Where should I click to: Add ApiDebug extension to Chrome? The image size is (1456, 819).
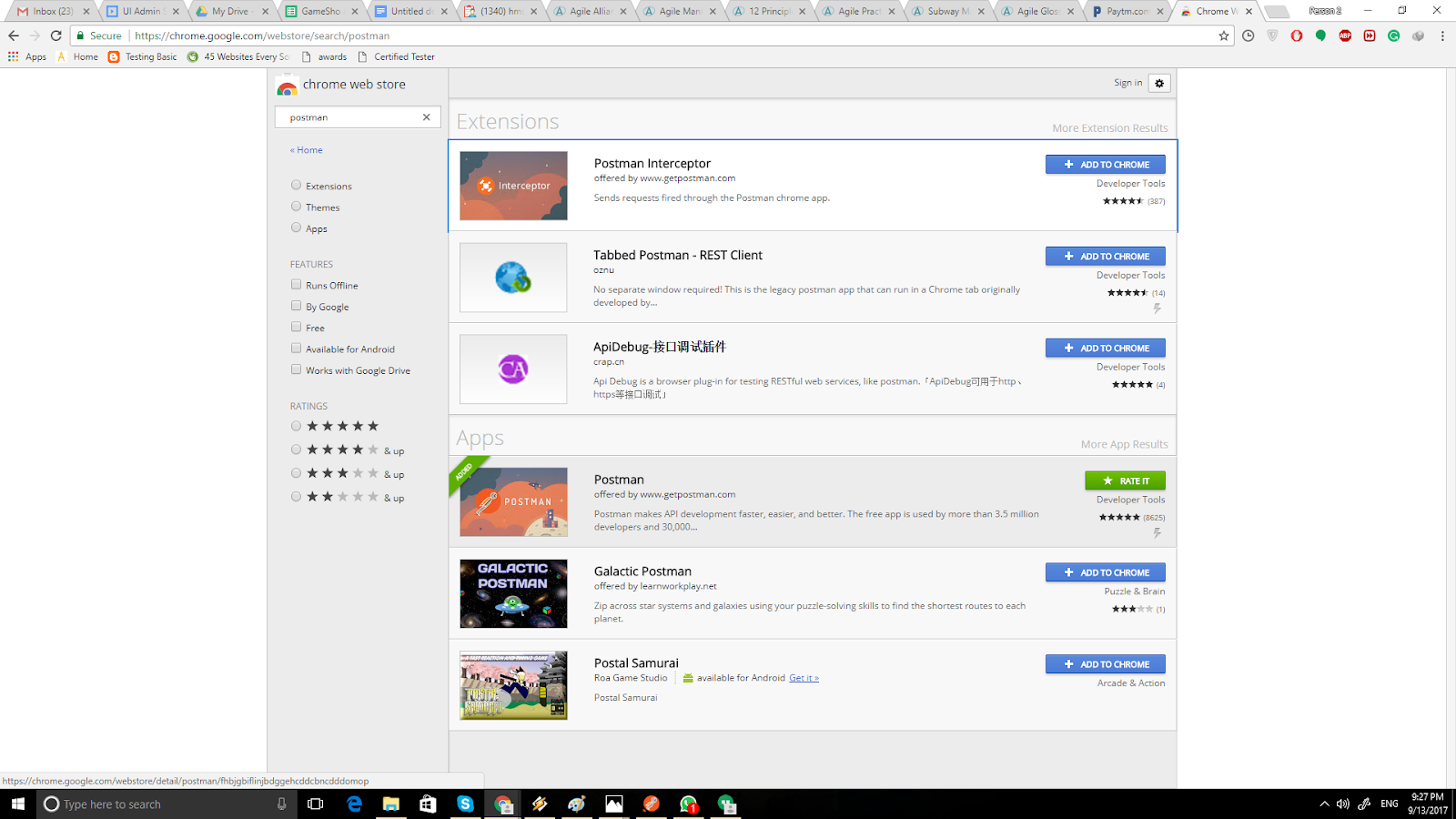(1106, 348)
